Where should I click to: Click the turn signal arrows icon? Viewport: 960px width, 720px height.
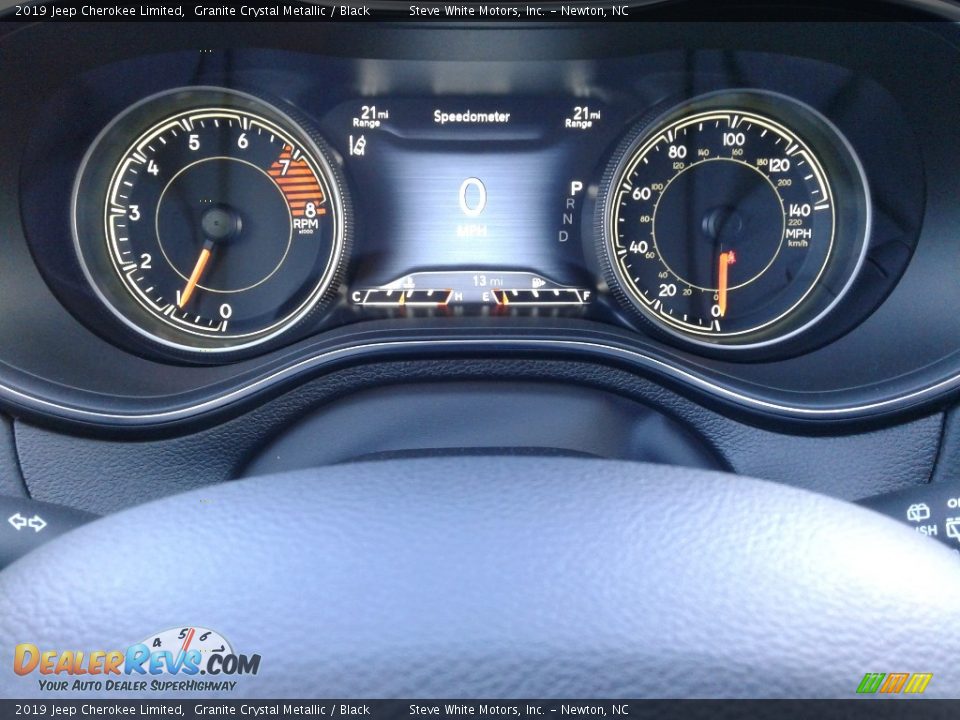point(27,522)
